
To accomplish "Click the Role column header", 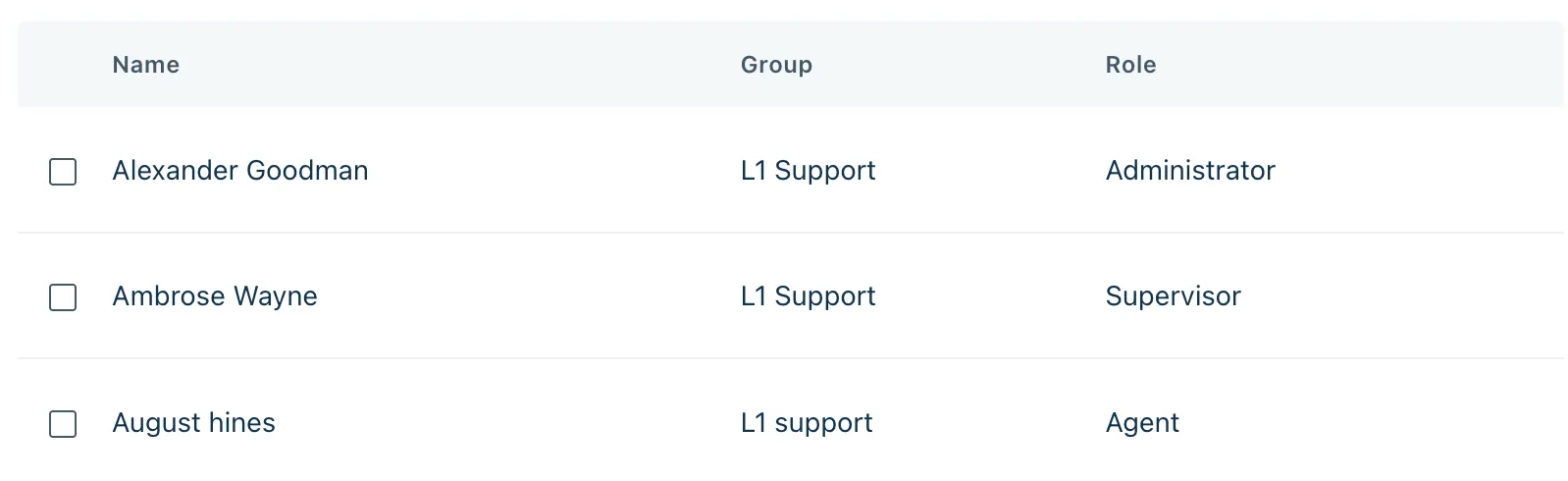I will 1130,65.
